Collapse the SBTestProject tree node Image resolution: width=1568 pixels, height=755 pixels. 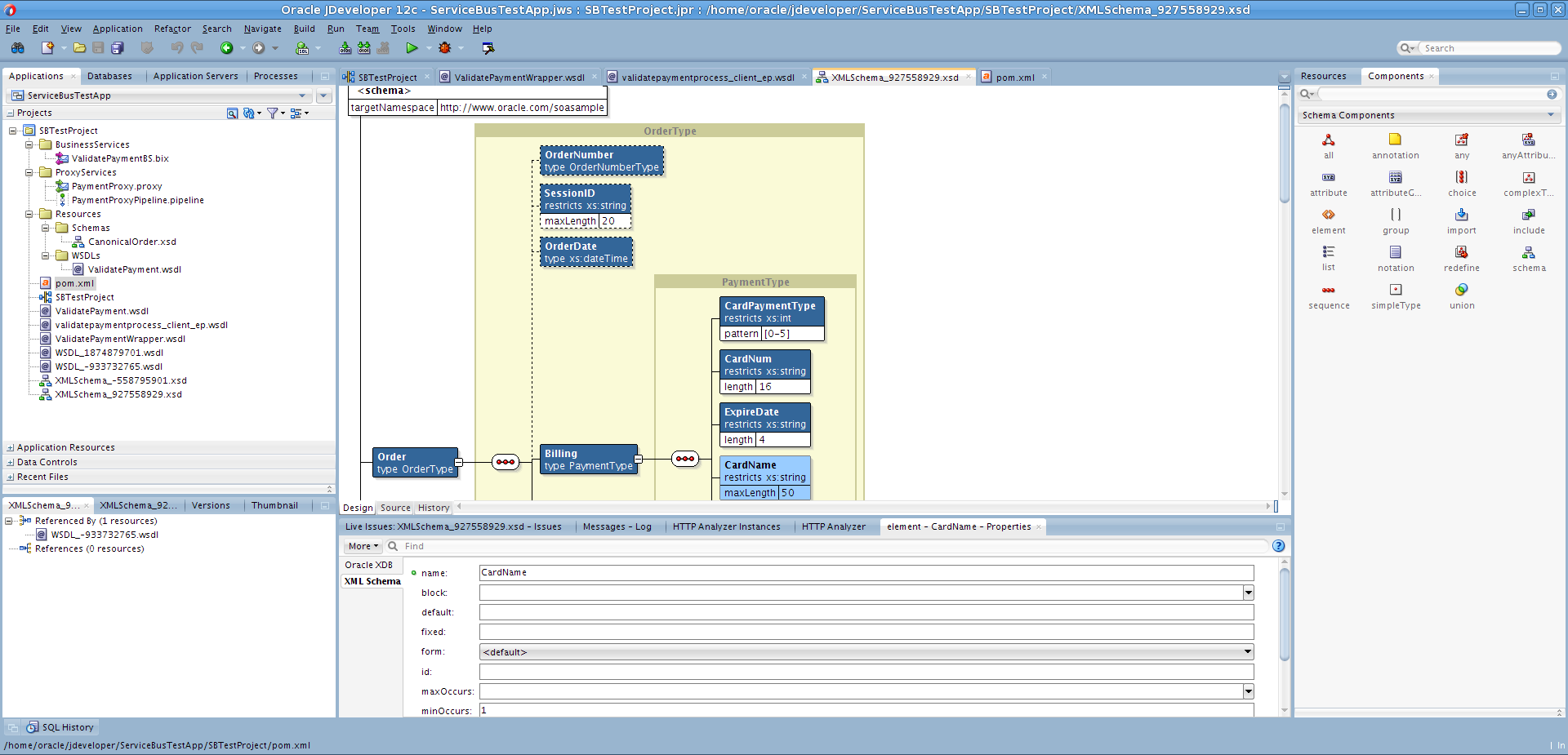pyautogui.click(x=12, y=131)
